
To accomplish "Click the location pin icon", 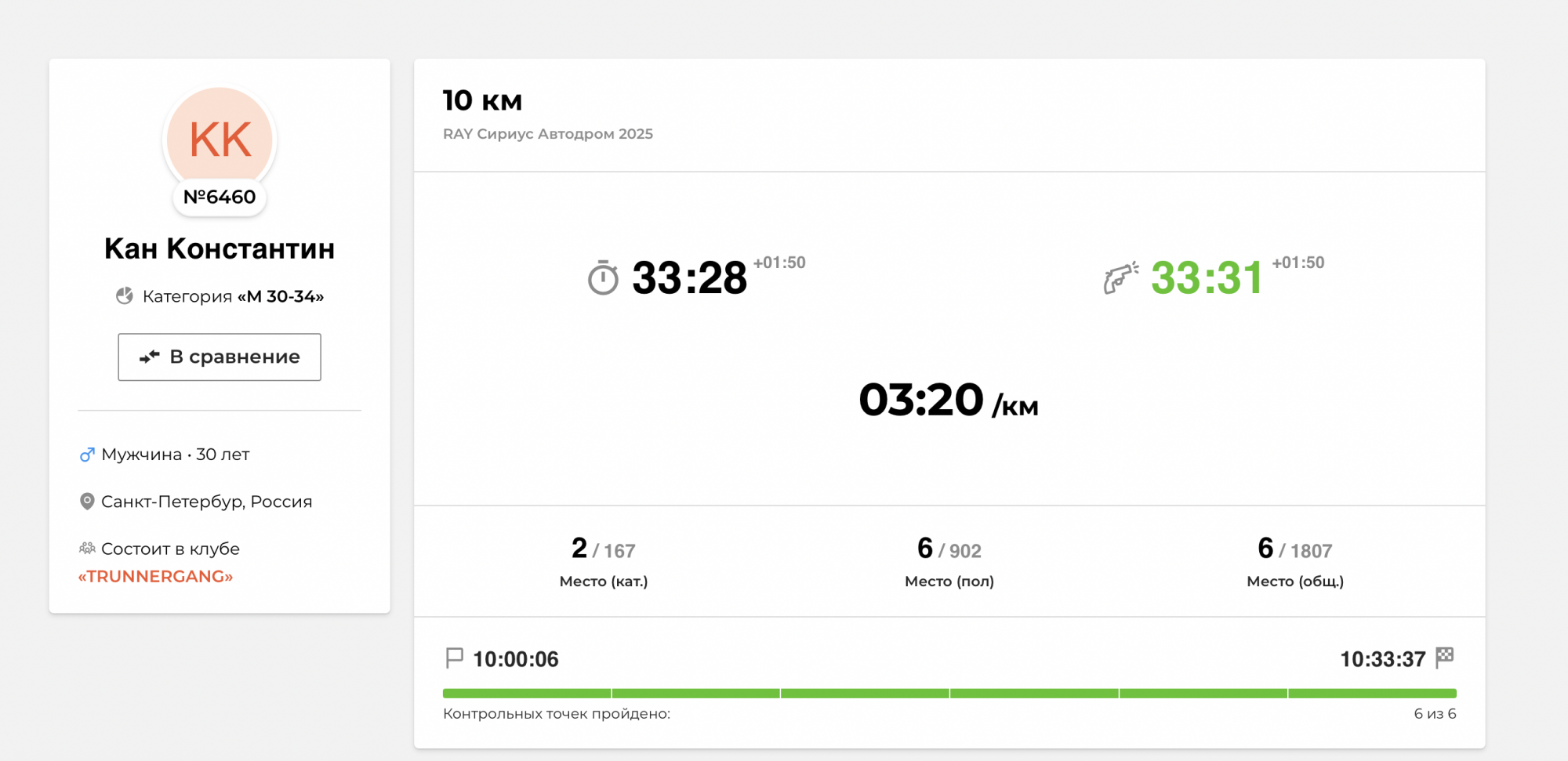I will [x=87, y=502].
